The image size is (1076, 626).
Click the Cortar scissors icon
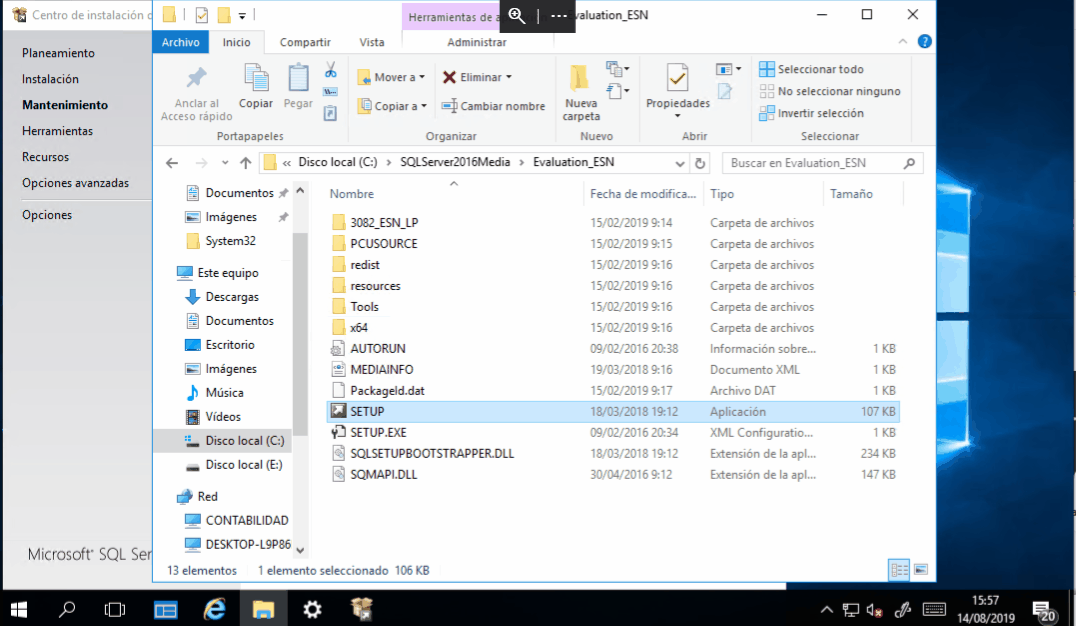pos(330,70)
